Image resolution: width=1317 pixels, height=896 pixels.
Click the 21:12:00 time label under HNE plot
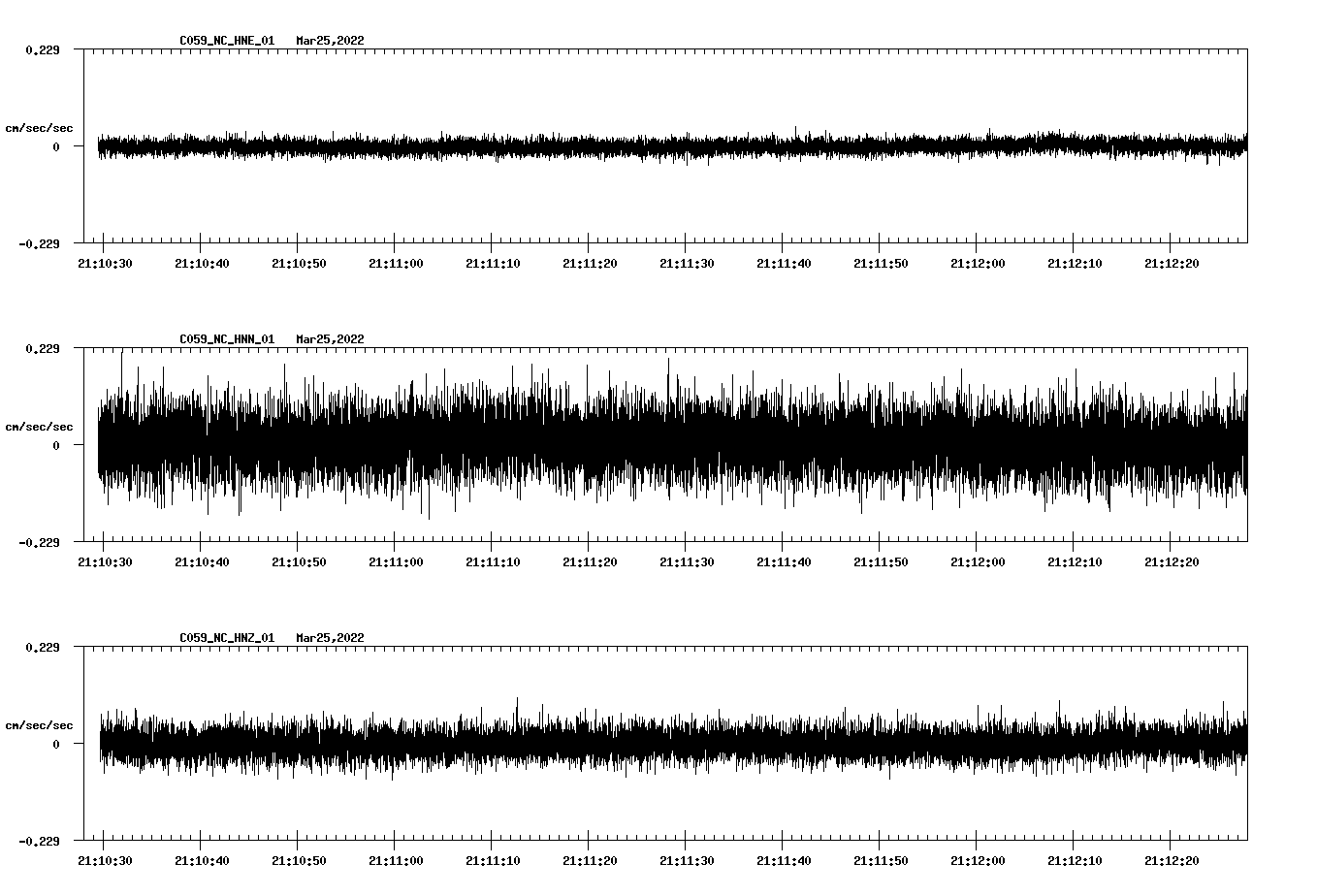point(978,264)
